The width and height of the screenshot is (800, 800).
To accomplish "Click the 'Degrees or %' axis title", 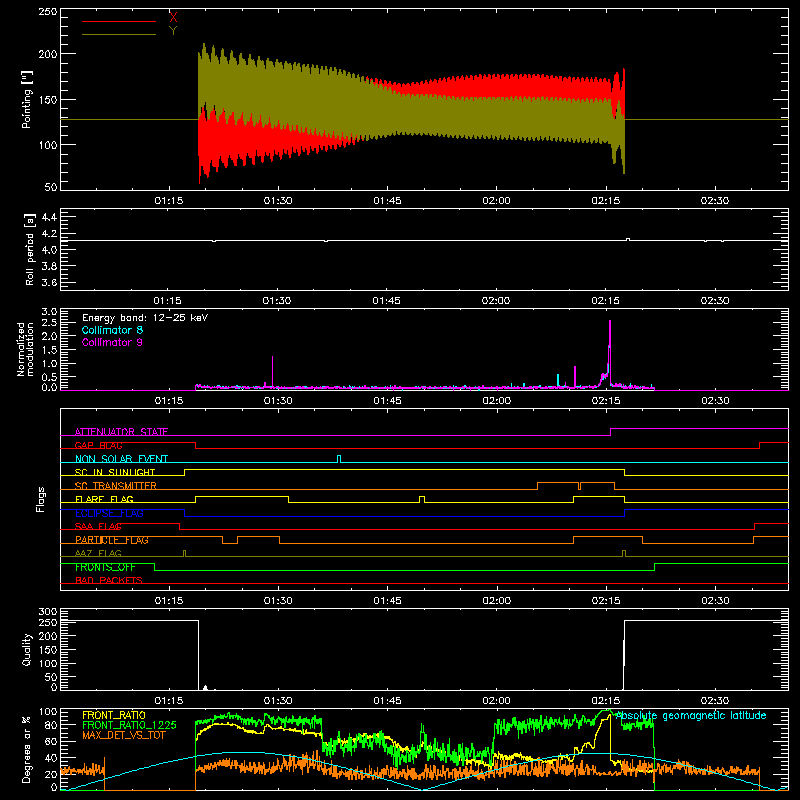I will point(27,749).
